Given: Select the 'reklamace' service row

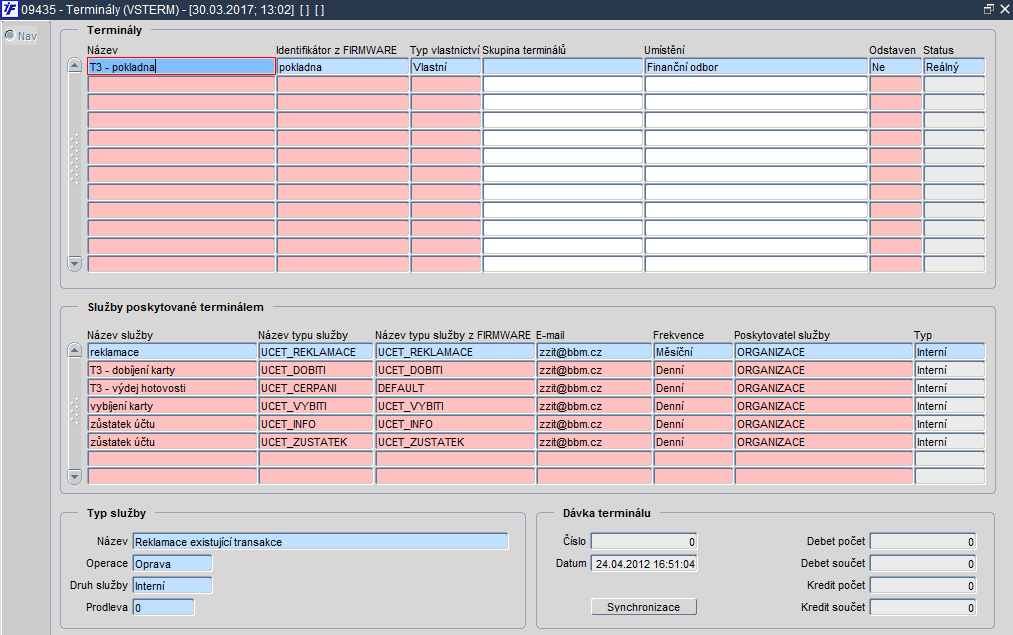Looking at the screenshot, I should coord(172,351).
